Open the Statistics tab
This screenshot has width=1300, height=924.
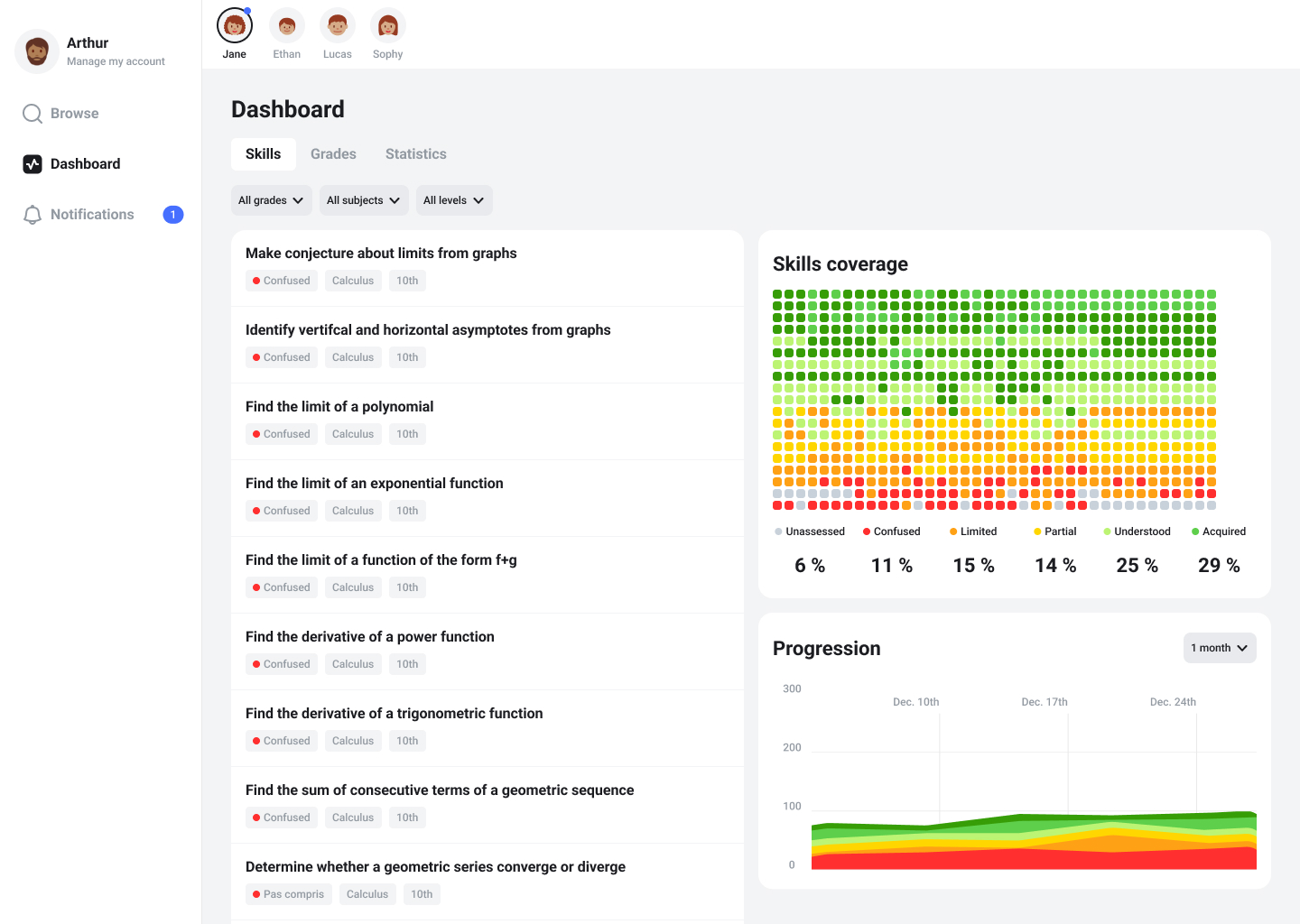point(415,154)
